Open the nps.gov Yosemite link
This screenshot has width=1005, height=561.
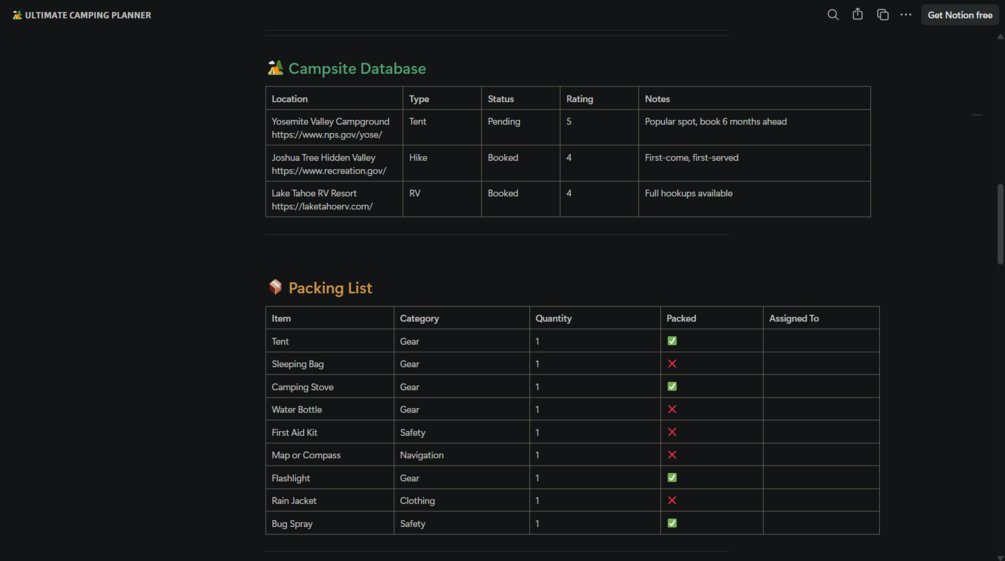click(x=327, y=135)
